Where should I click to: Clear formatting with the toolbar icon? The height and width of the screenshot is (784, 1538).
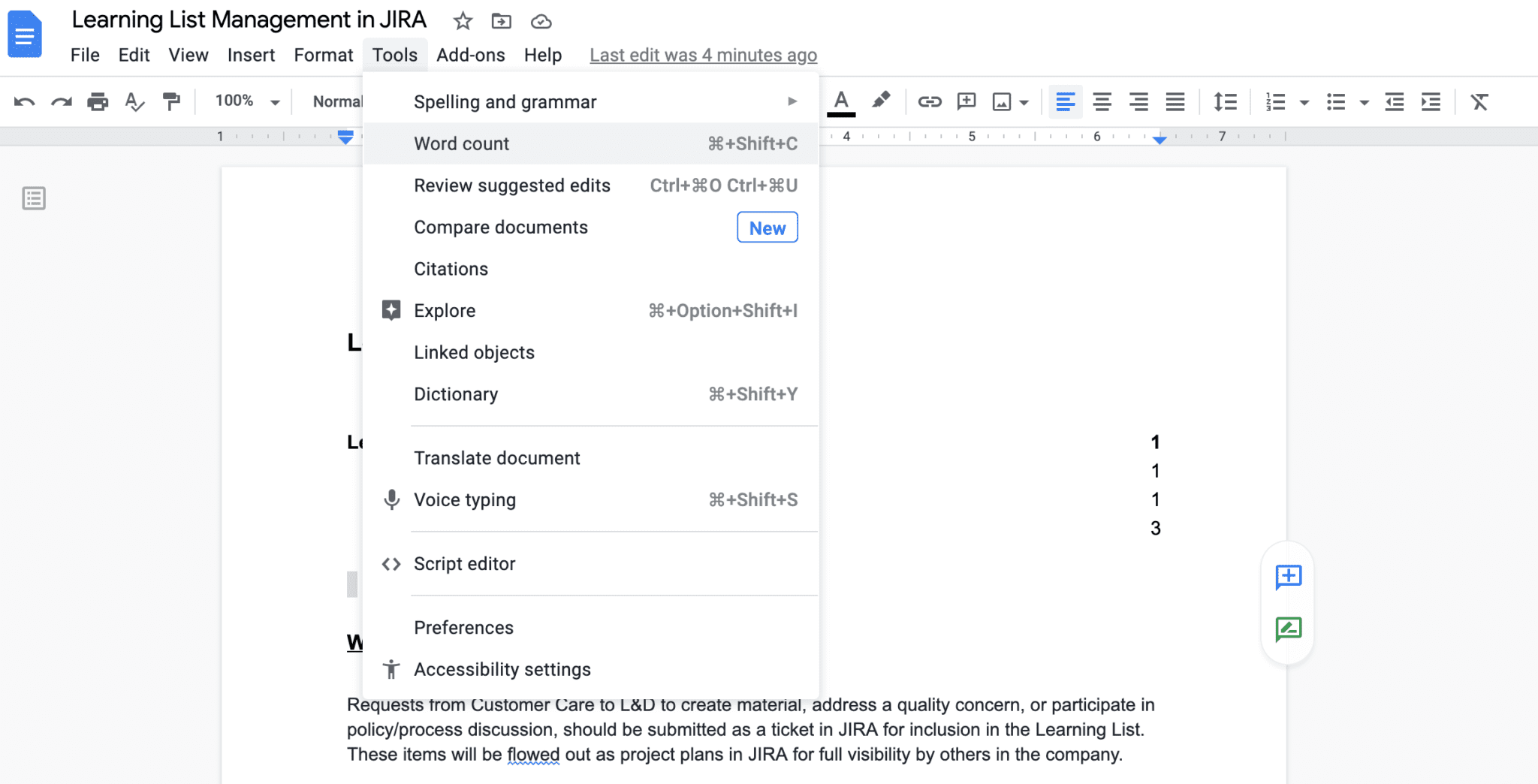pos(1480,101)
